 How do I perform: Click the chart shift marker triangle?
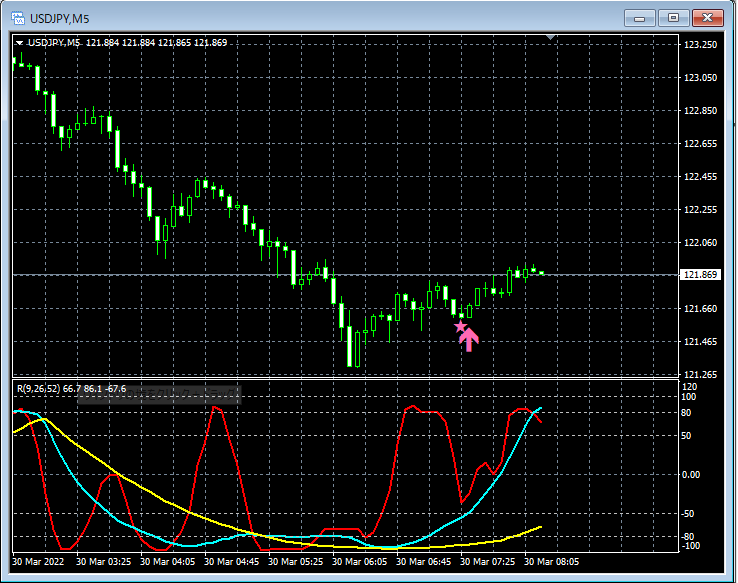click(x=551, y=37)
